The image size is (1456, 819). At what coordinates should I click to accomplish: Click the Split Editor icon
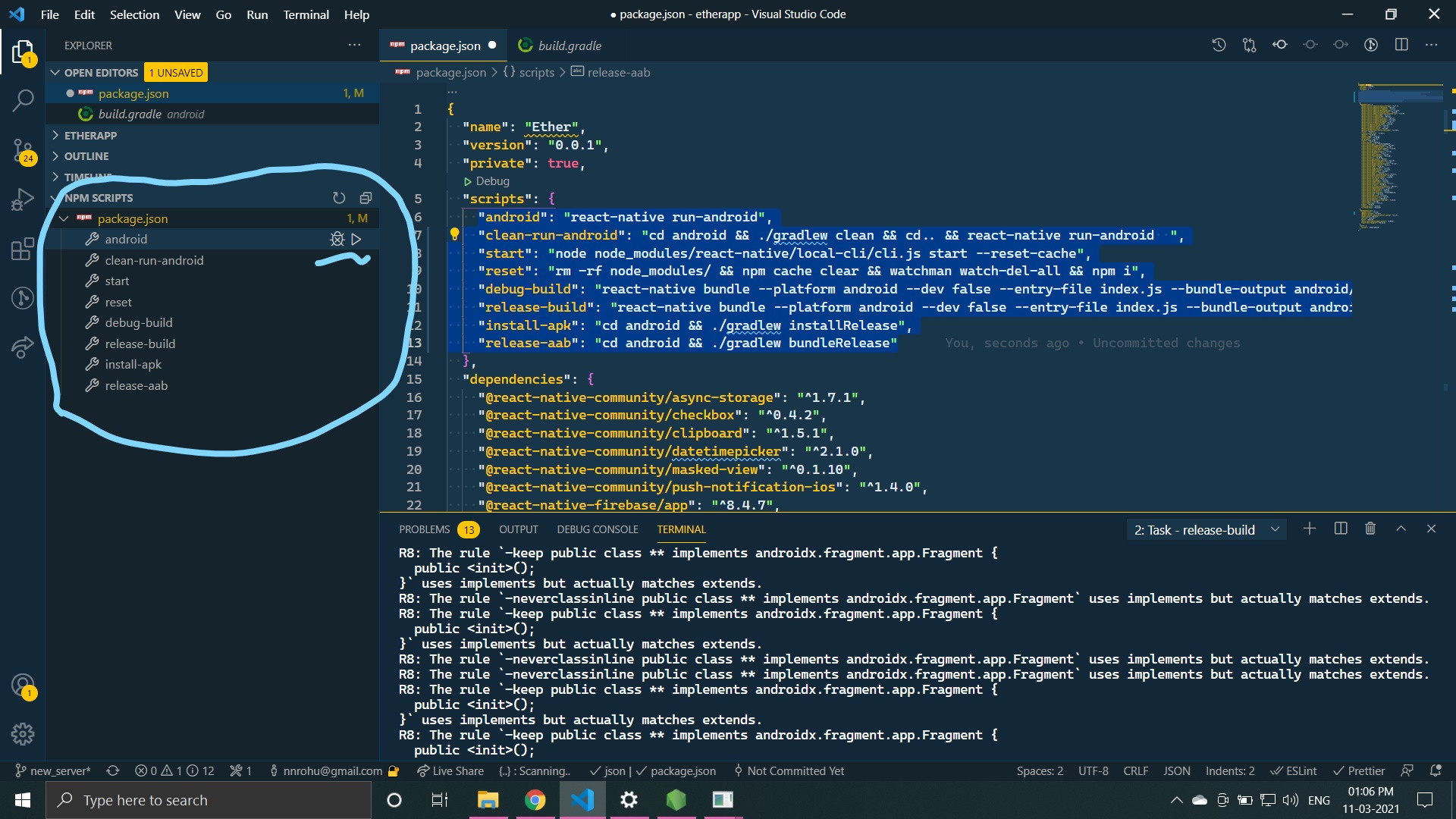pyautogui.click(x=1401, y=45)
